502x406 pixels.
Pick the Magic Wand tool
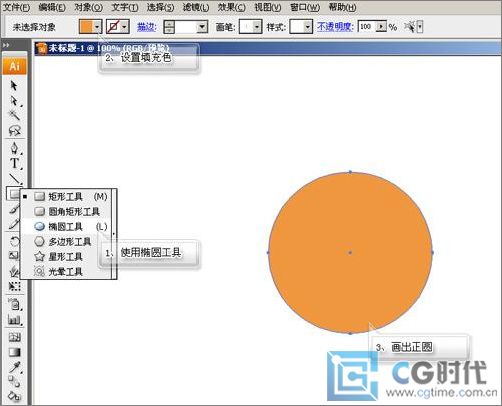coord(14,115)
